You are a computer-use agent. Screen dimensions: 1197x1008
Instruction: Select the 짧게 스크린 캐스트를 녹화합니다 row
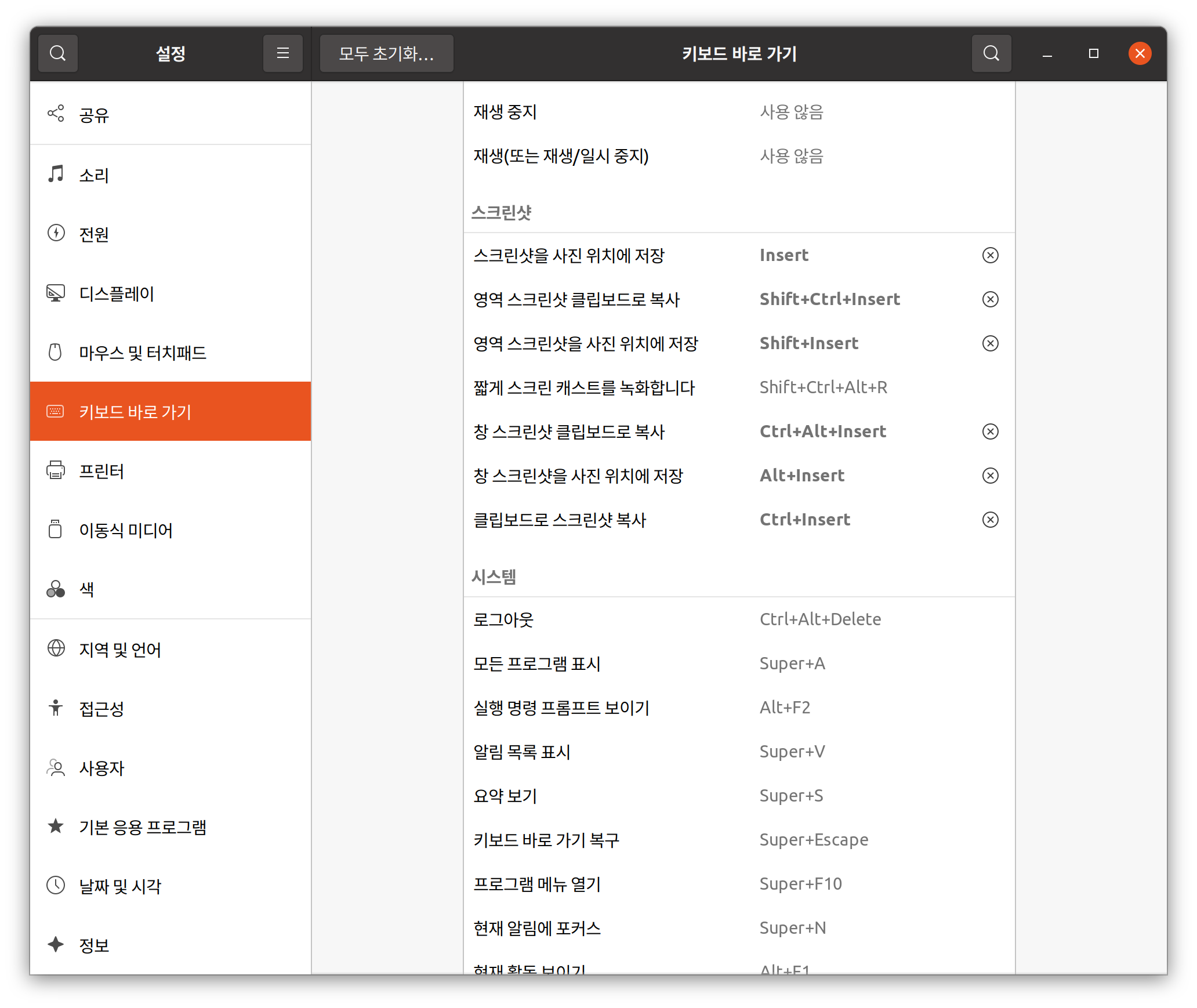pyautogui.click(x=739, y=387)
